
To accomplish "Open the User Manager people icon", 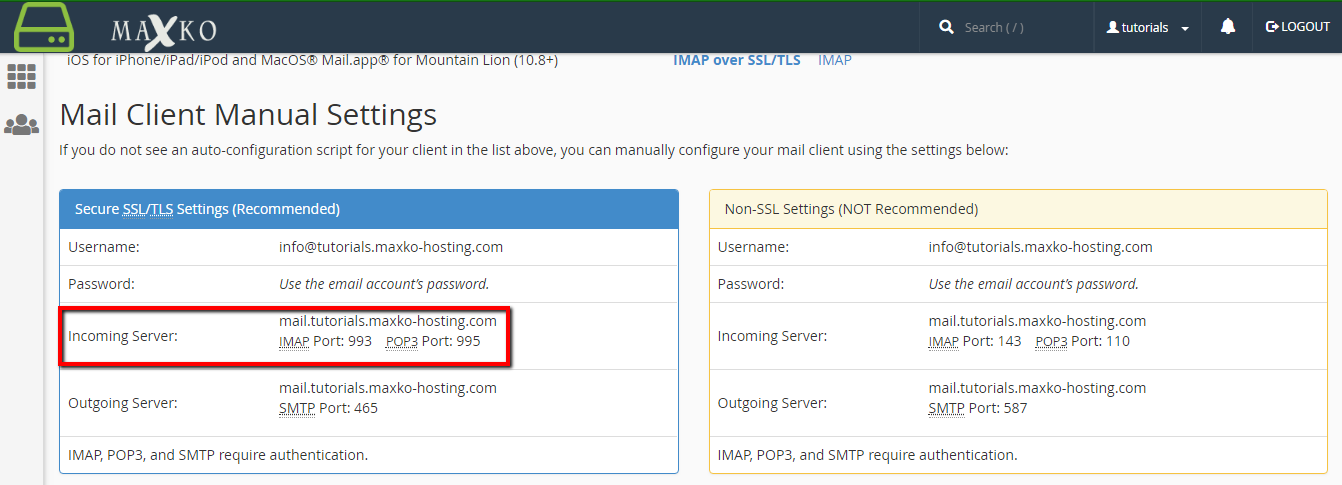I will [x=21, y=125].
